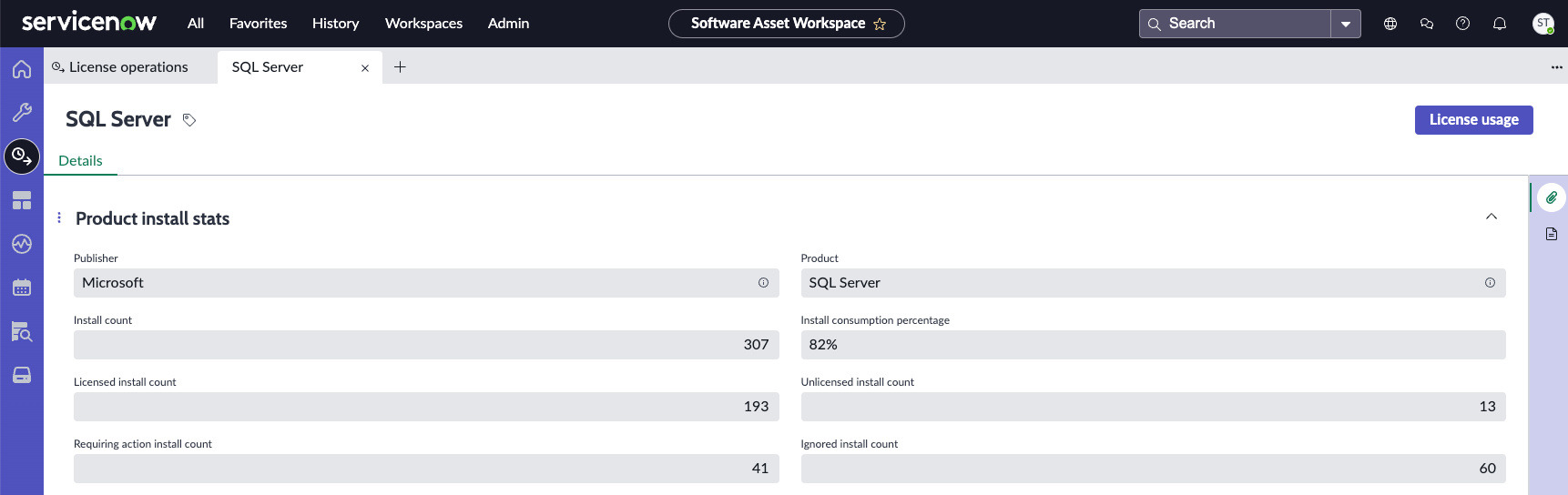Select the Details tab
The height and width of the screenshot is (495, 1568).
tap(80, 161)
